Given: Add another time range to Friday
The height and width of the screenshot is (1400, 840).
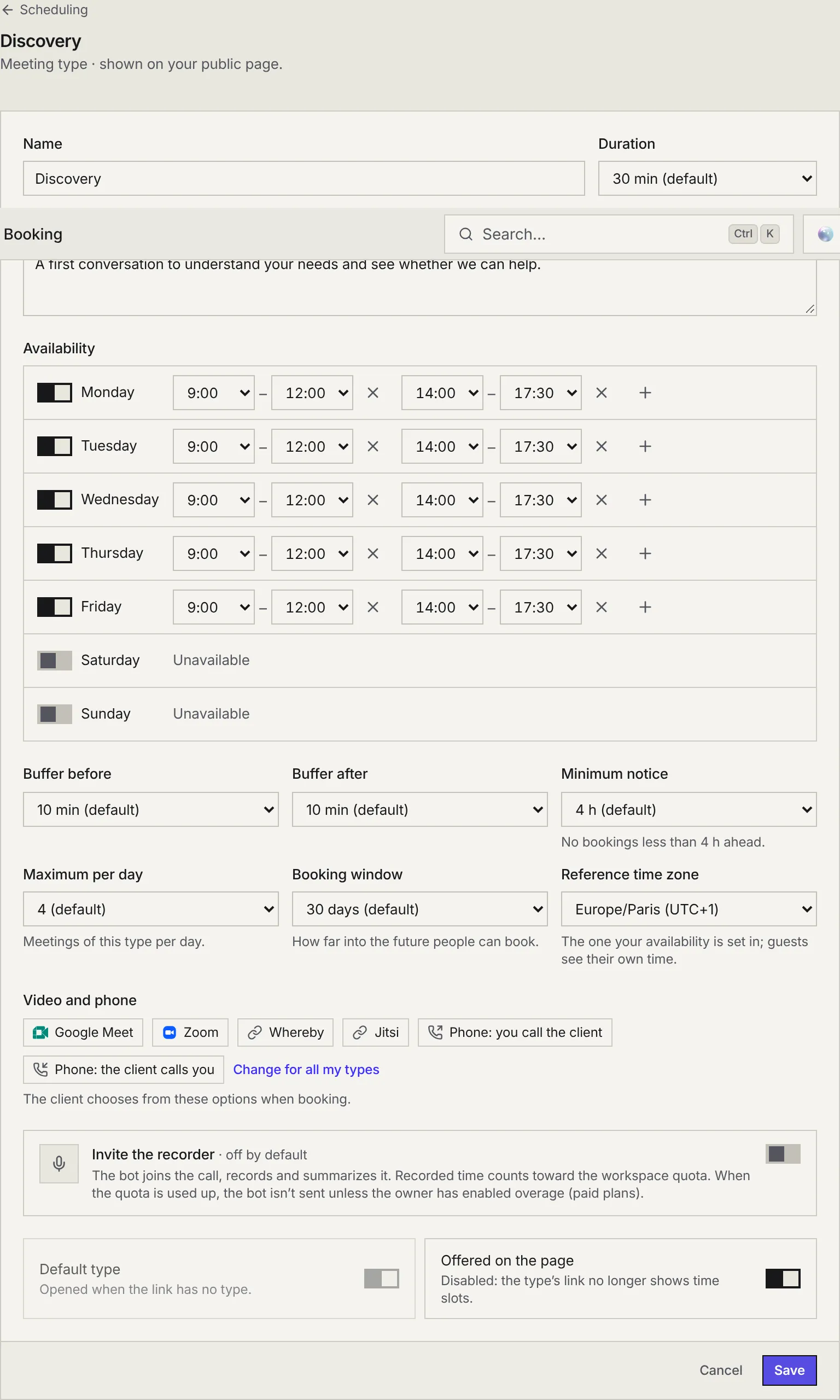Looking at the screenshot, I should tap(645, 607).
